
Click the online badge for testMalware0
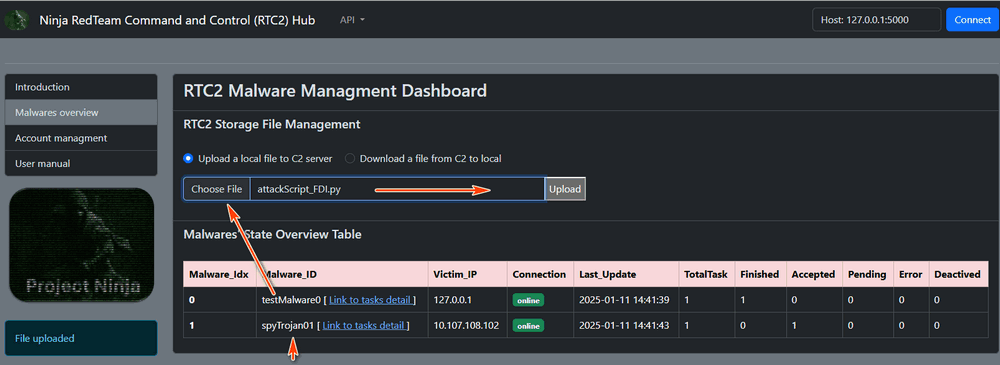528,300
